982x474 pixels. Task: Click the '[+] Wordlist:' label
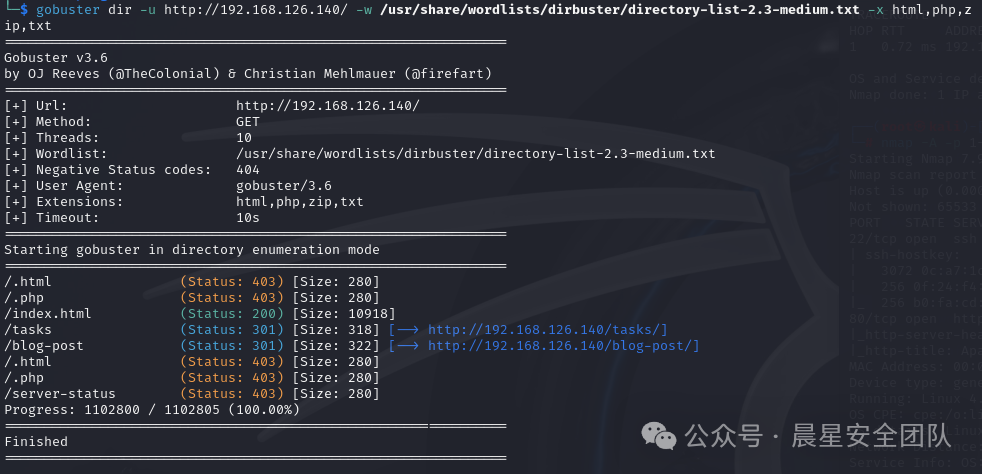[56, 154]
